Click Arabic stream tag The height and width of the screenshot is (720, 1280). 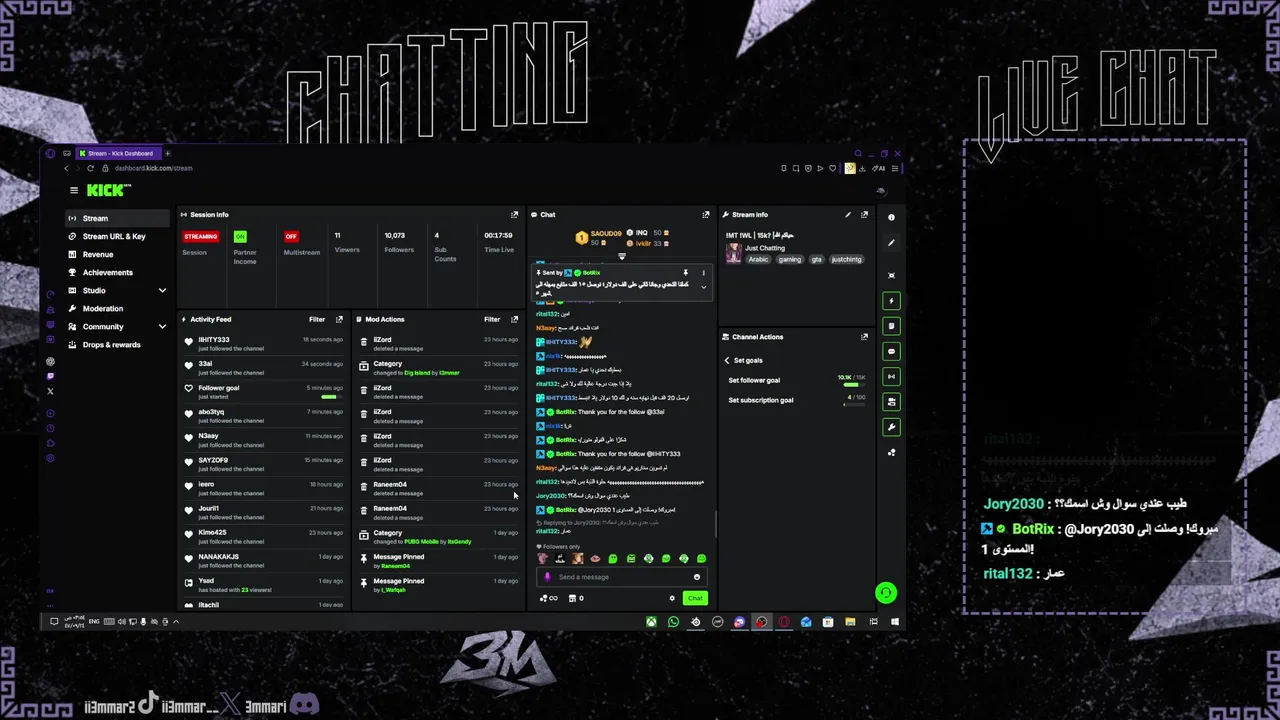click(x=759, y=259)
